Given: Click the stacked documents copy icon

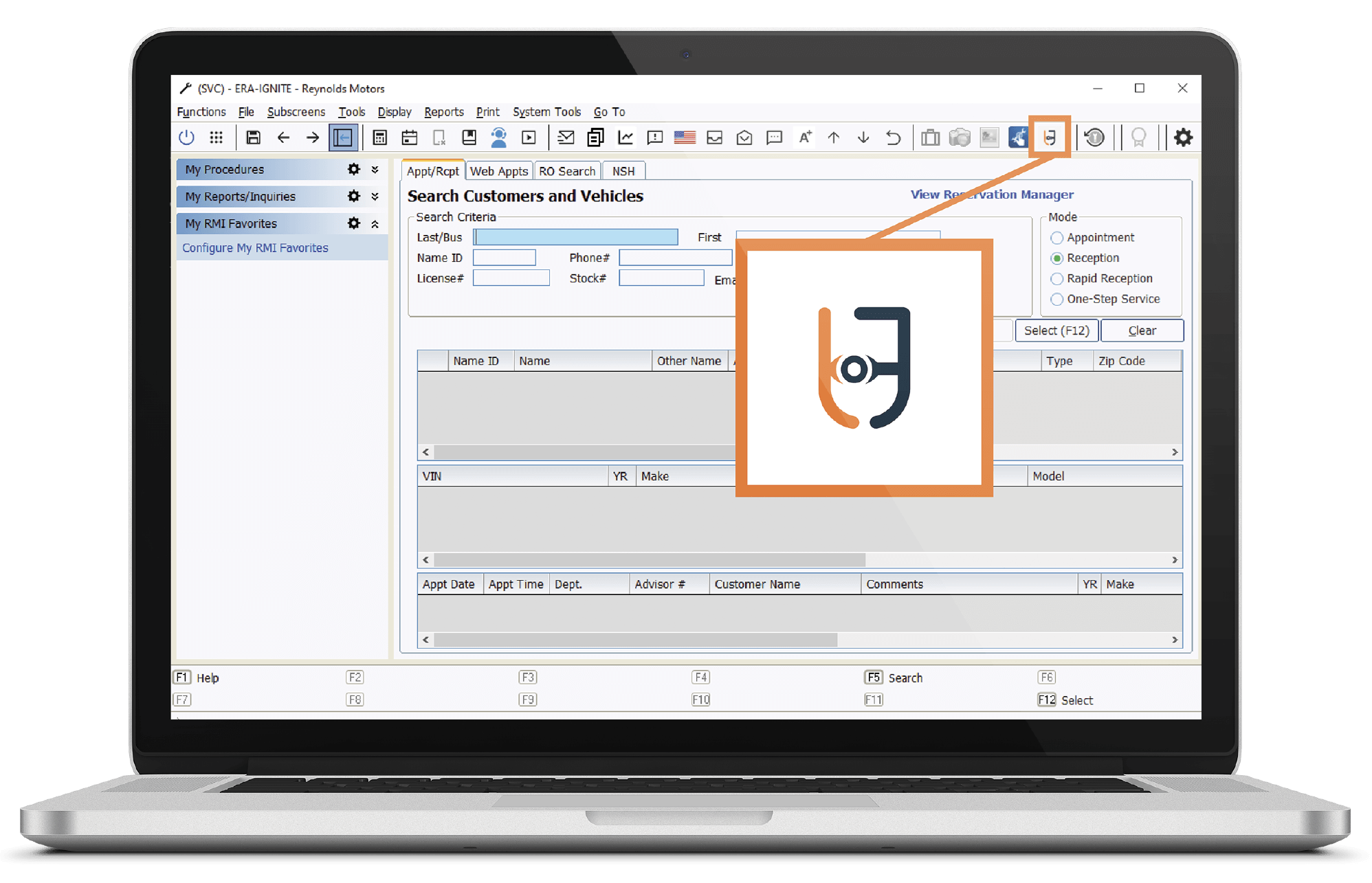Looking at the screenshot, I should [595, 137].
